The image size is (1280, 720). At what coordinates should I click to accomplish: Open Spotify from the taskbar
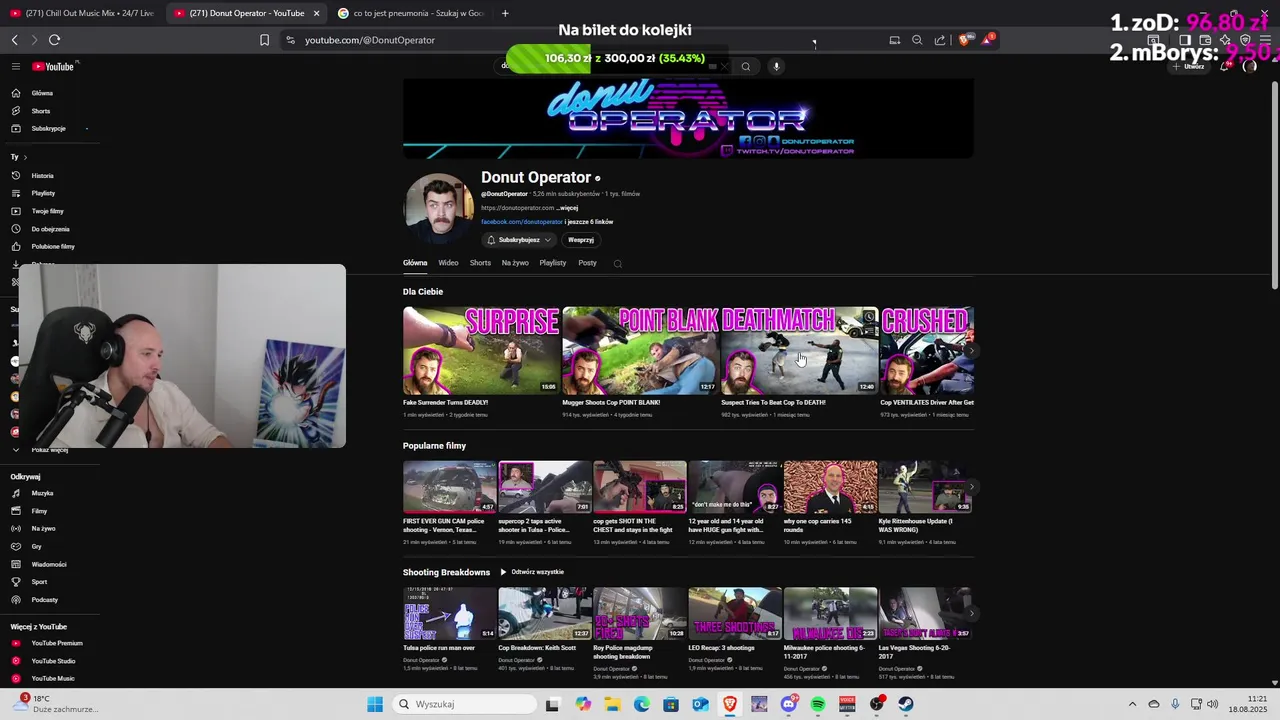point(818,704)
